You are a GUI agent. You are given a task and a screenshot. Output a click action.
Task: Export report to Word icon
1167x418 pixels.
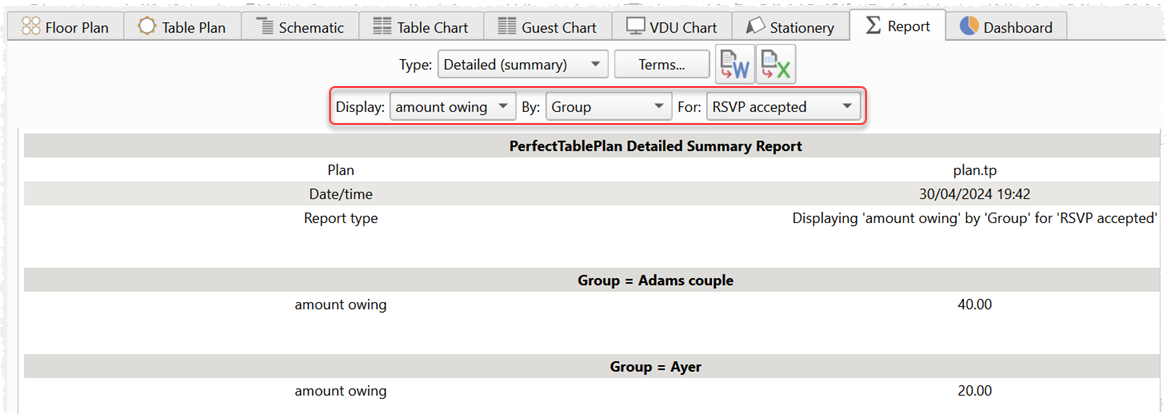[x=735, y=64]
